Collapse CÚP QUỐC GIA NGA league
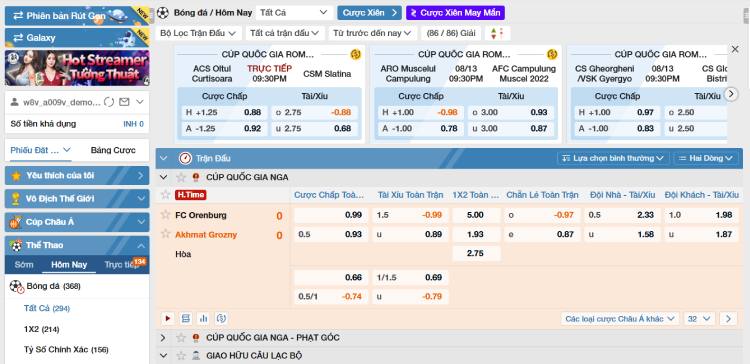Viewport: 750px width, 364px height. click(x=164, y=177)
